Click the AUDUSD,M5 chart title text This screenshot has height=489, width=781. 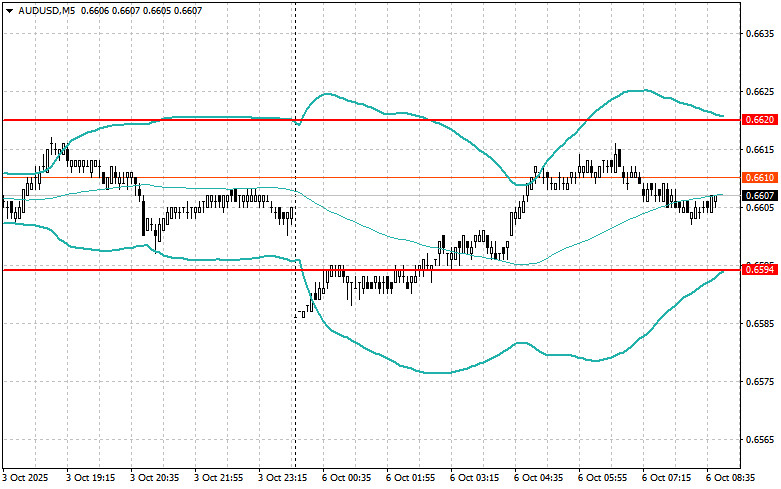click(x=47, y=10)
